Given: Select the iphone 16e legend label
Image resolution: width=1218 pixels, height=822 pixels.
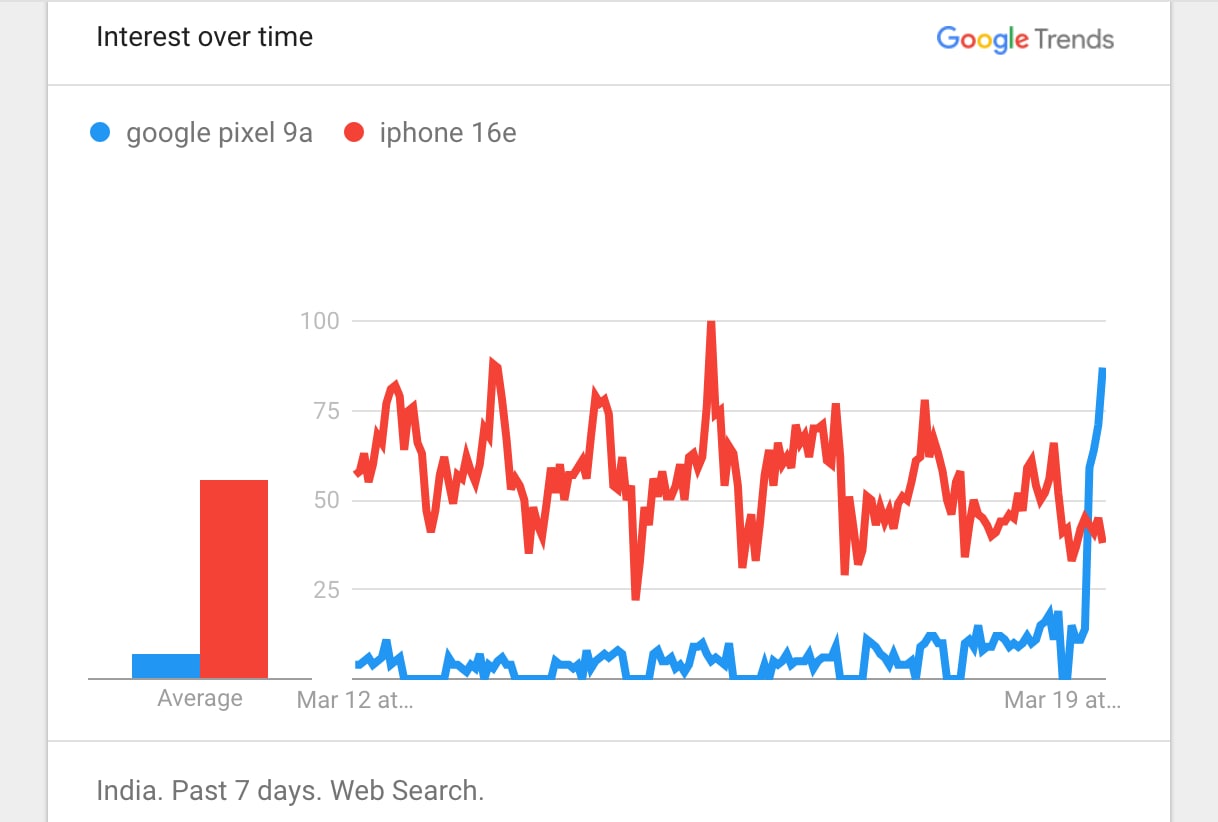Looking at the screenshot, I should [x=448, y=133].
